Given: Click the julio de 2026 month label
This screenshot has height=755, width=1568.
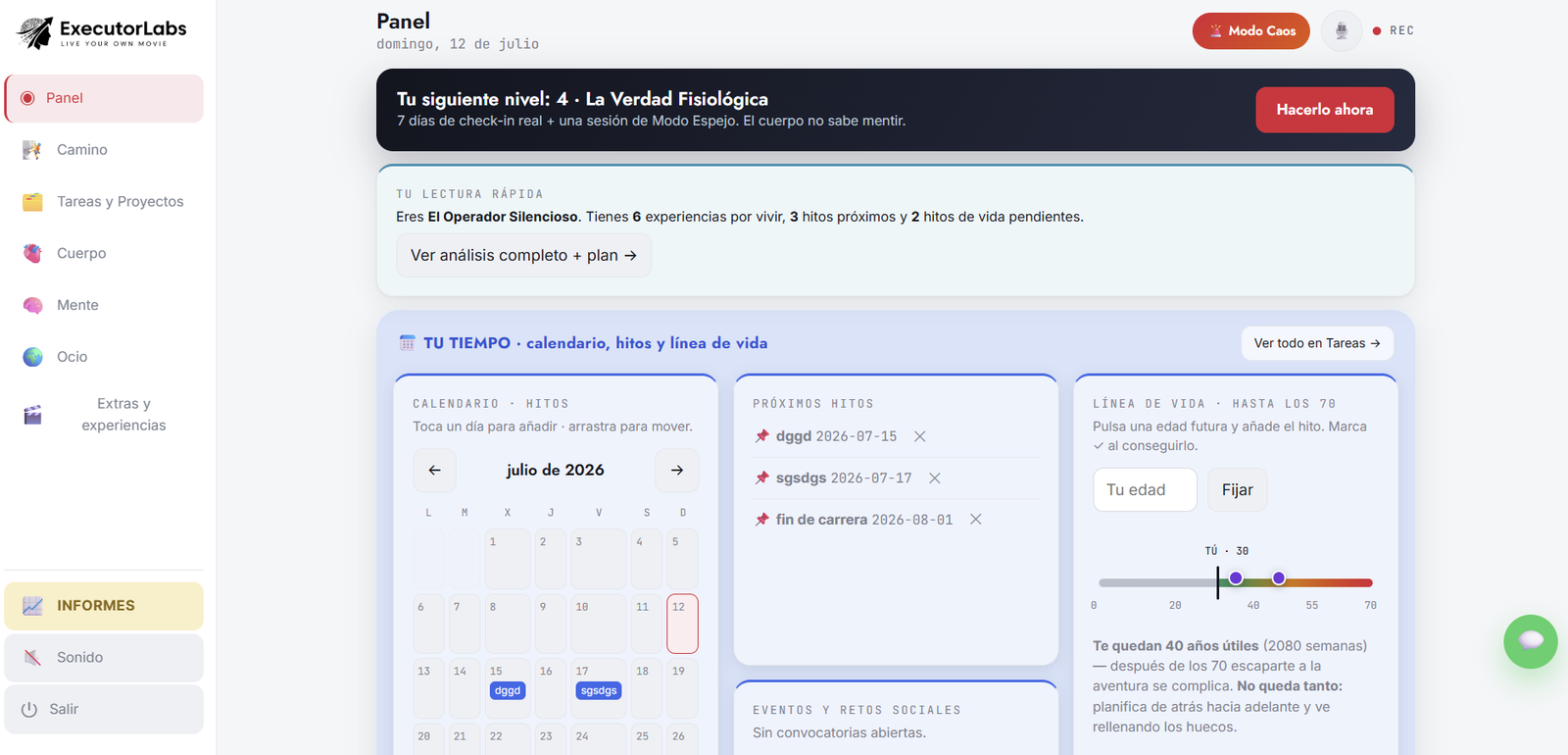Looking at the screenshot, I should tap(556, 471).
